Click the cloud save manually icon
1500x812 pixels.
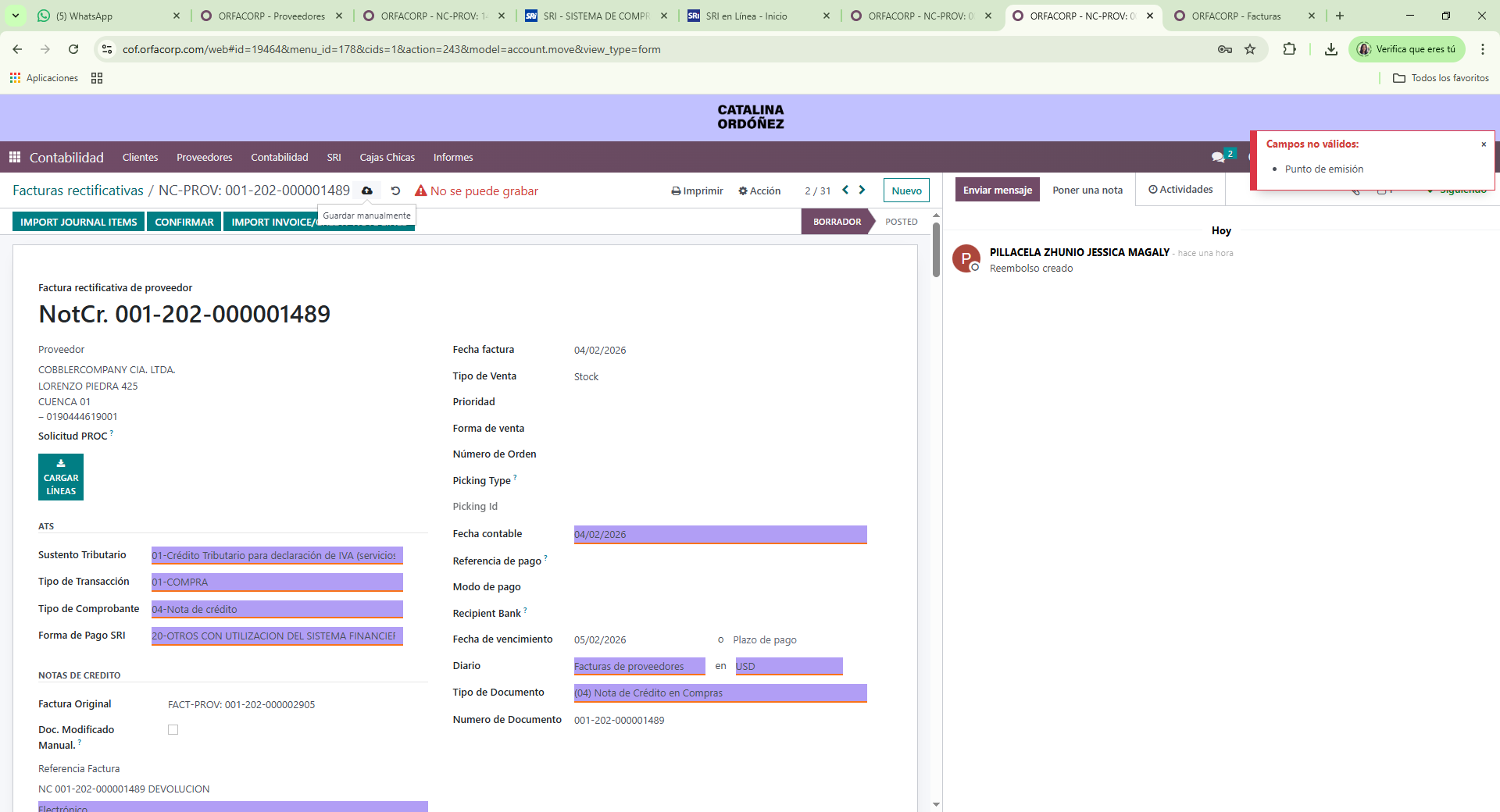pos(366,191)
